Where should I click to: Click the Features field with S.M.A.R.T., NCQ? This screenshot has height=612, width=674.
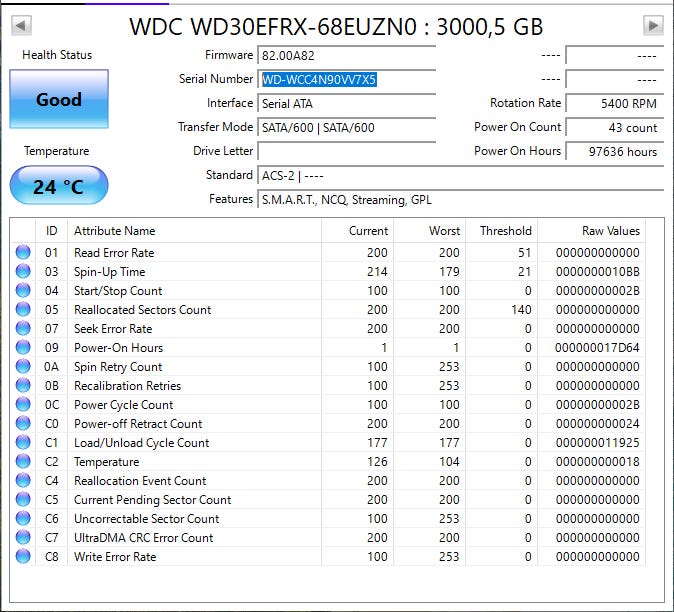point(460,200)
